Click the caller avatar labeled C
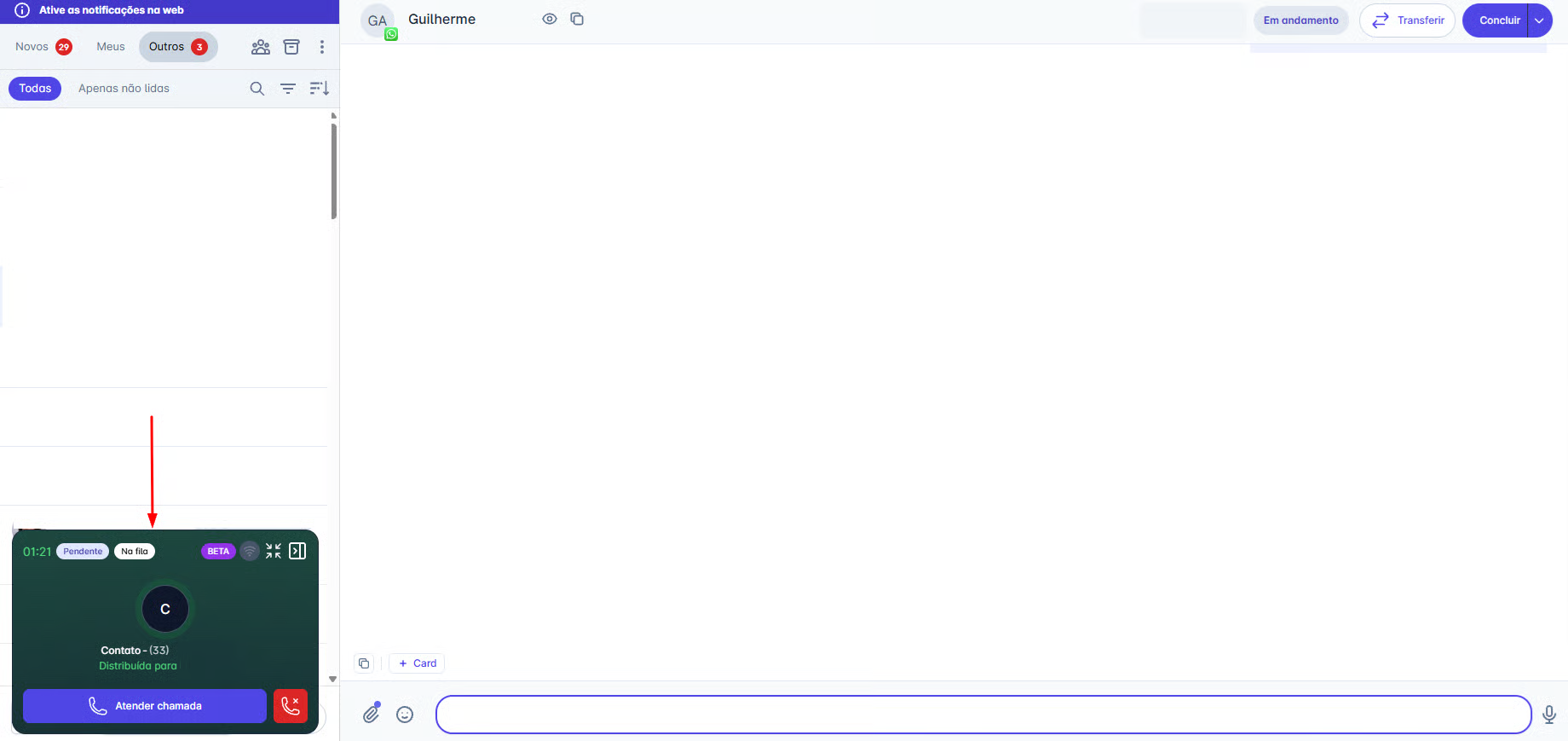The width and height of the screenshot is (1568, 741). [165, 609]
